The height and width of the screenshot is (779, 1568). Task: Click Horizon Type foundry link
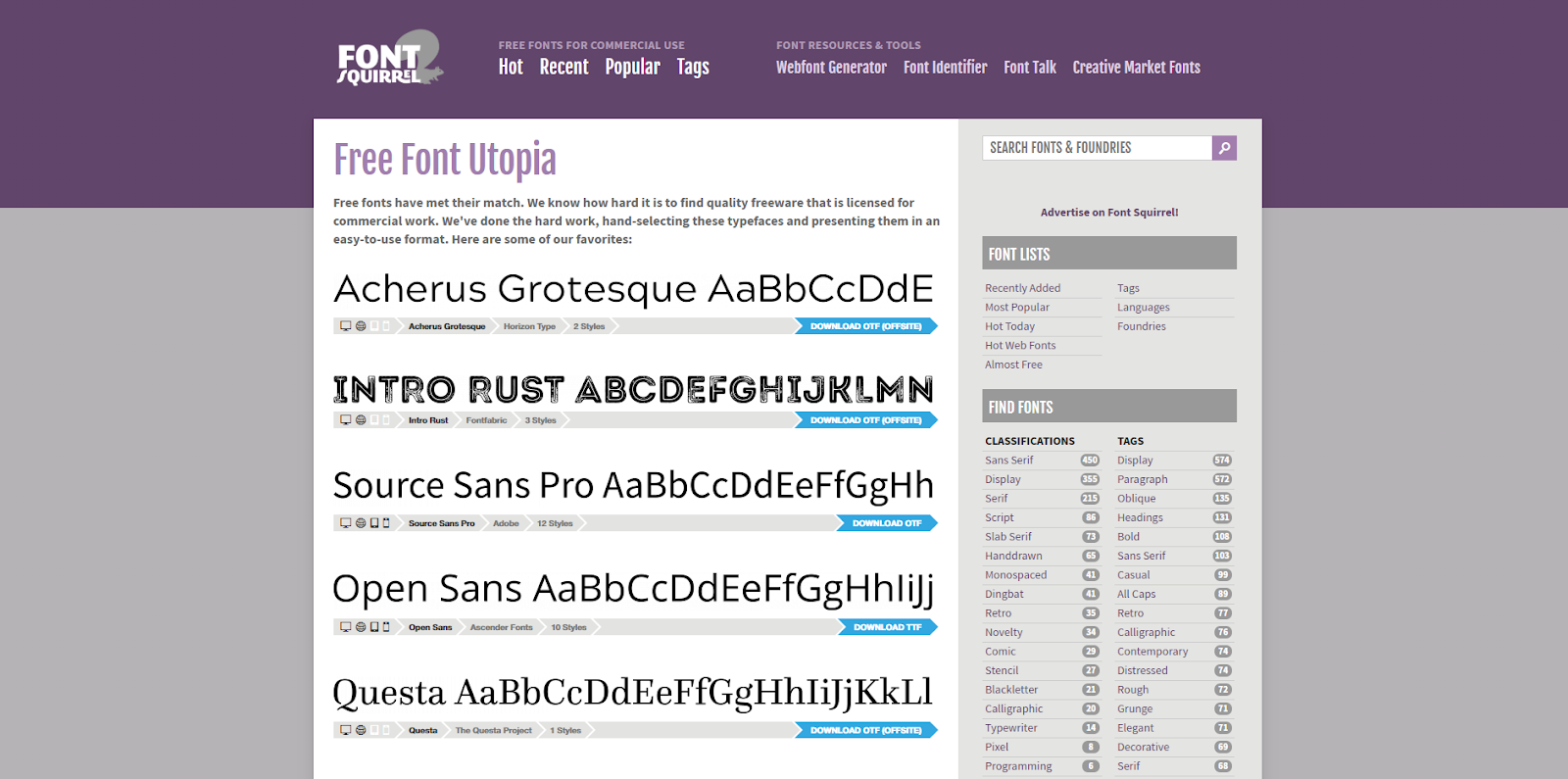click(x=529, y=326)
